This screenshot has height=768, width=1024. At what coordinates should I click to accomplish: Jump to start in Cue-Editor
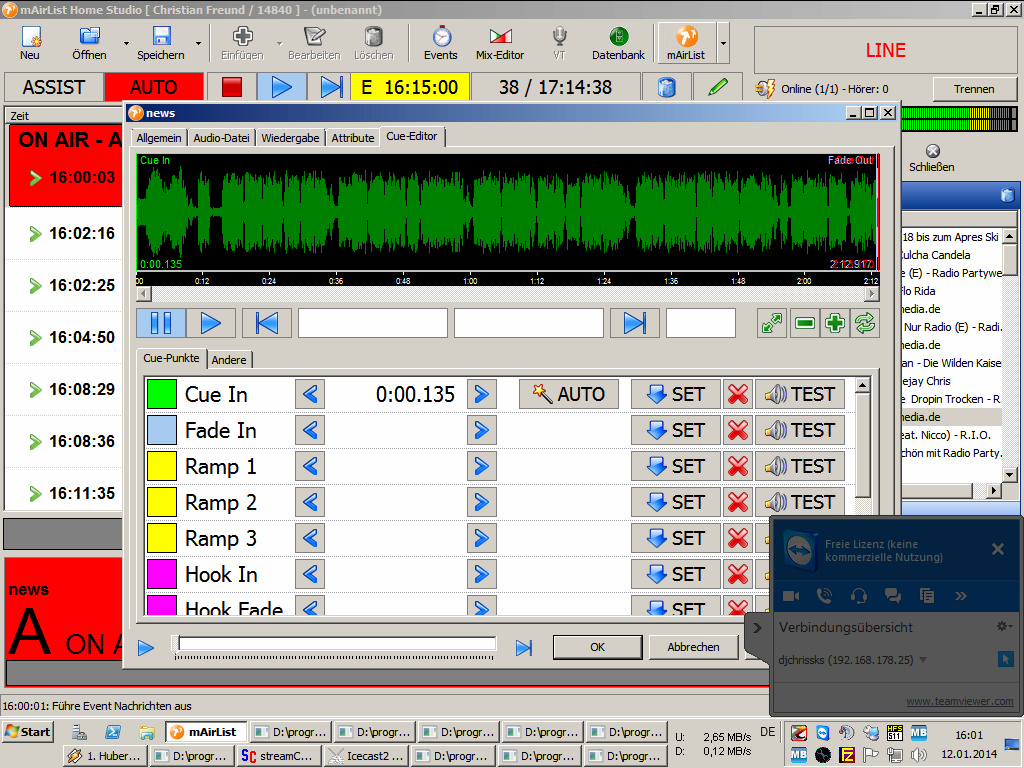pos(266,323)
